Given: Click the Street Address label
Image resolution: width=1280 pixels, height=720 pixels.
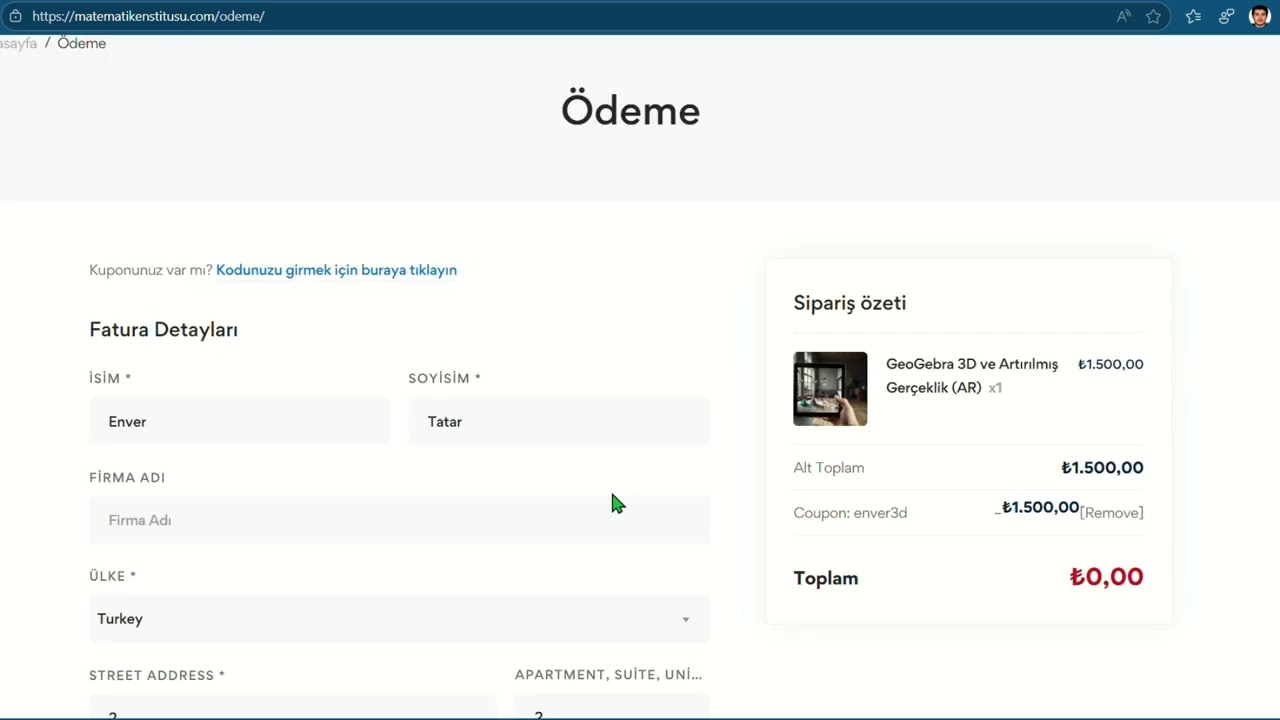Looking at the screenshot, I should click(157, 675).
